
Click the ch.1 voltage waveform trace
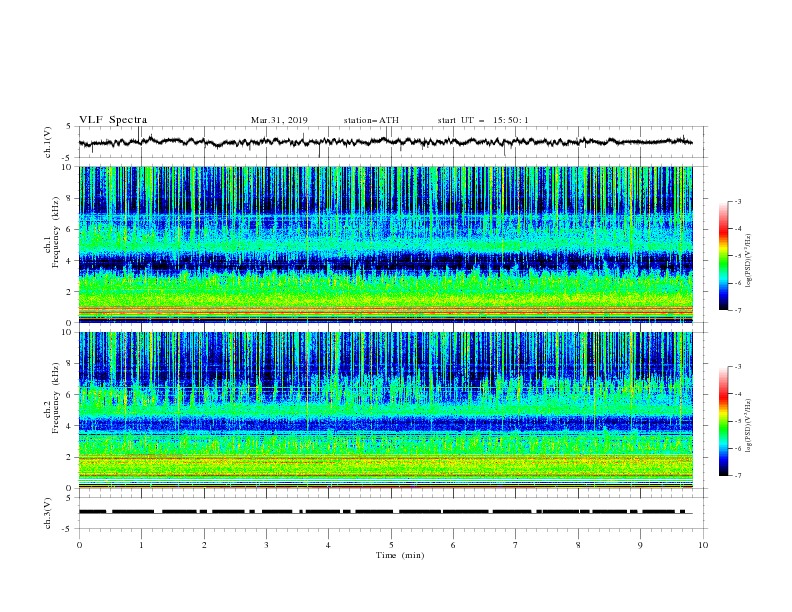tap(386, 142)
